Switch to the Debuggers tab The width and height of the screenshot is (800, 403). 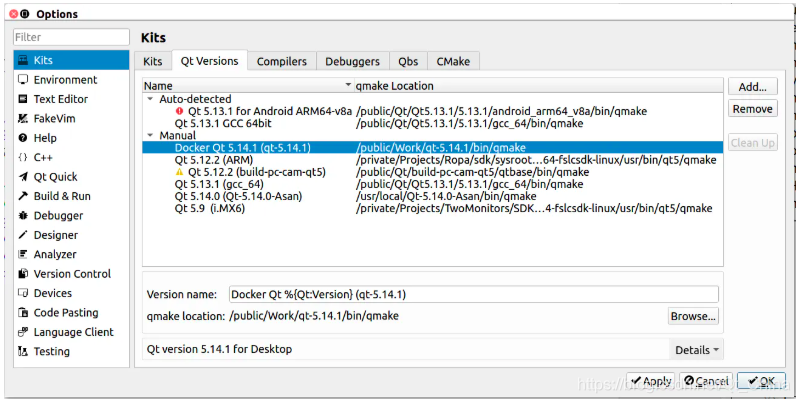click(x=353, y=61)
